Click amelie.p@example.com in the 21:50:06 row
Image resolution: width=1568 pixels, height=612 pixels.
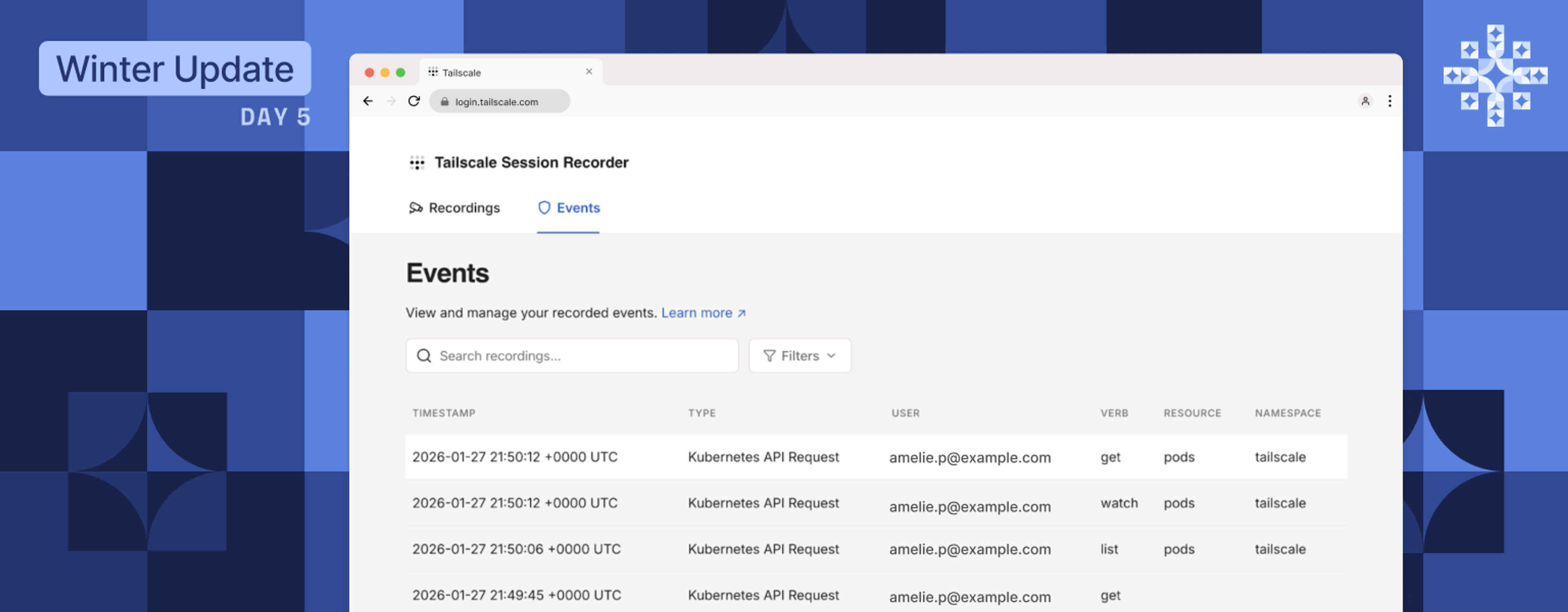[x=970, y=549]
